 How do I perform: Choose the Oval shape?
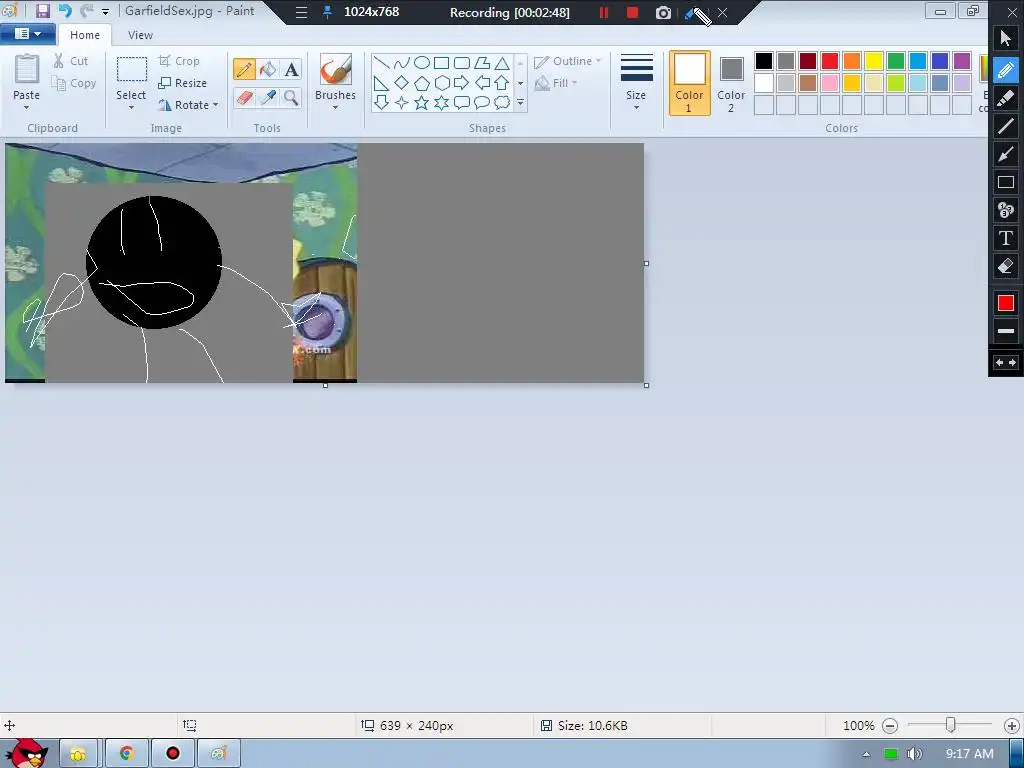(x=422, y=63)
